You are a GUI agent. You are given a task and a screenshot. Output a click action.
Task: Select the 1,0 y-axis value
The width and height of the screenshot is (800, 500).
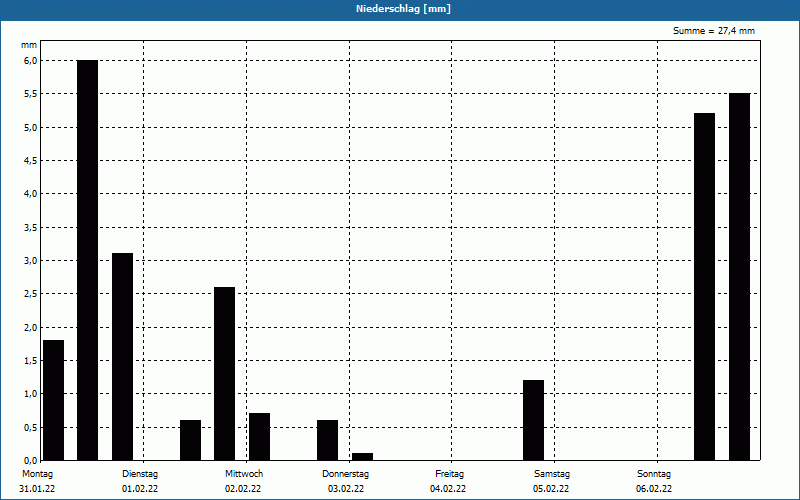[31, 394]
